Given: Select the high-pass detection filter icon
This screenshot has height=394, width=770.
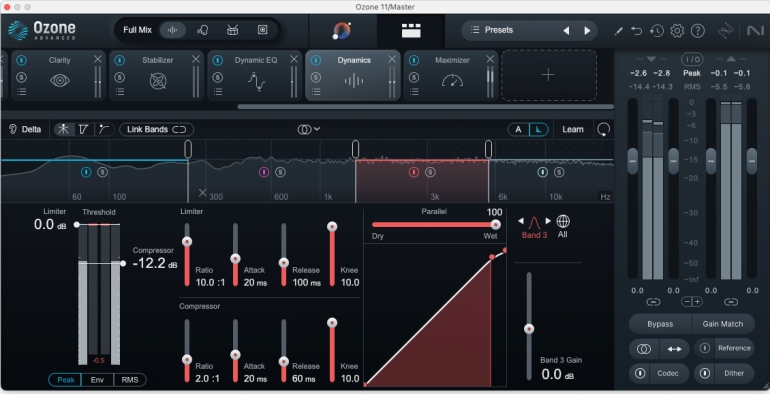Looking at the screenshot, I should (x=104, y=129).
